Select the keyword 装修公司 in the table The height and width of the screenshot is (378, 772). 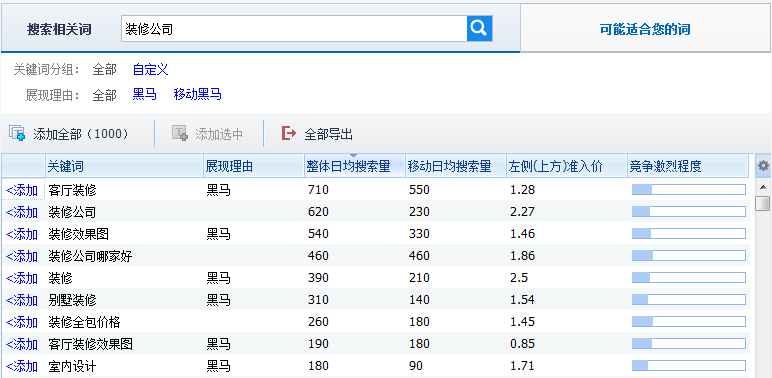pos(72,212)
